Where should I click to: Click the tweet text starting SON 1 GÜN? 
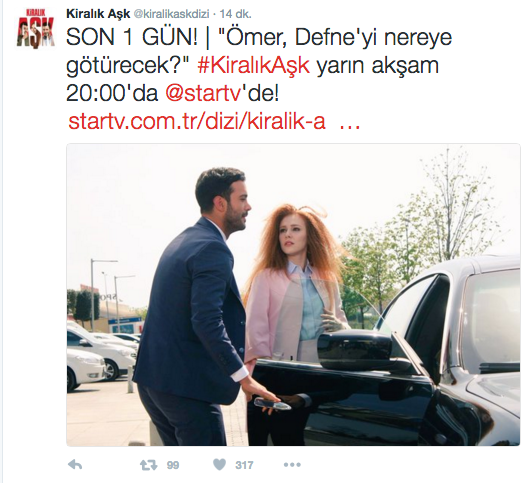click(x=259, y=66)
